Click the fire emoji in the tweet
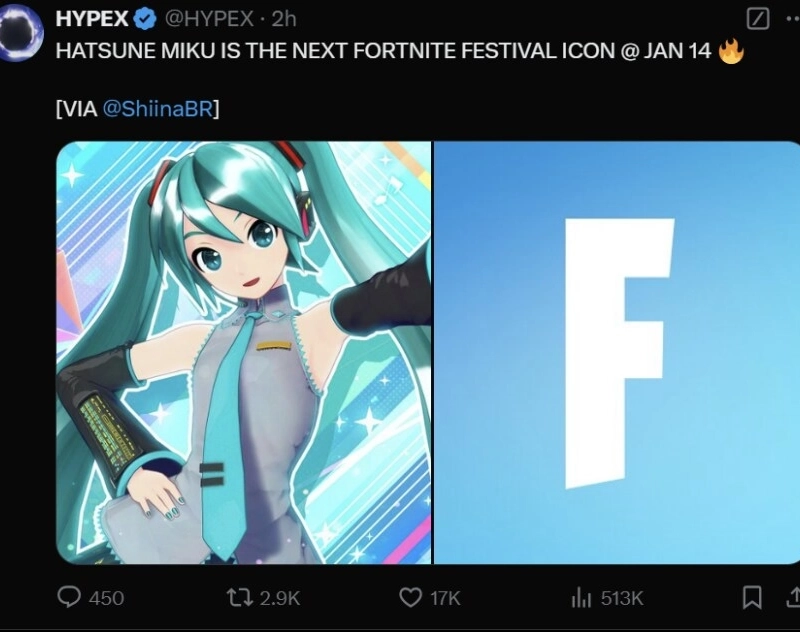Screen dimensions: 800x632 [732, 50]
